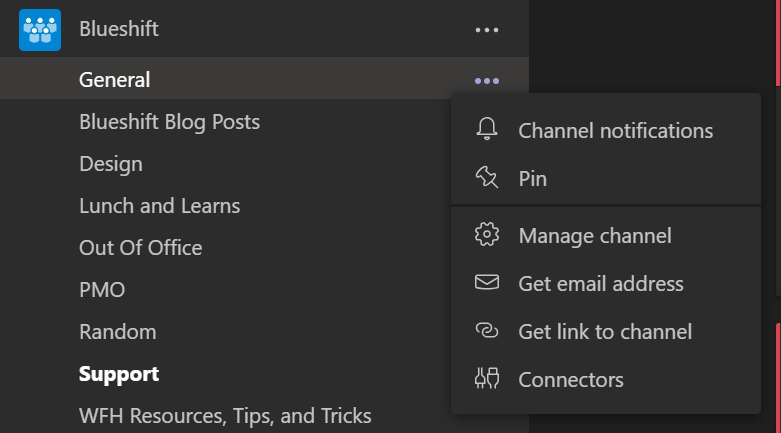Screen dimensions: 781x433
Task: Click the bell icon for channel notifications
Action: point(487,129)
